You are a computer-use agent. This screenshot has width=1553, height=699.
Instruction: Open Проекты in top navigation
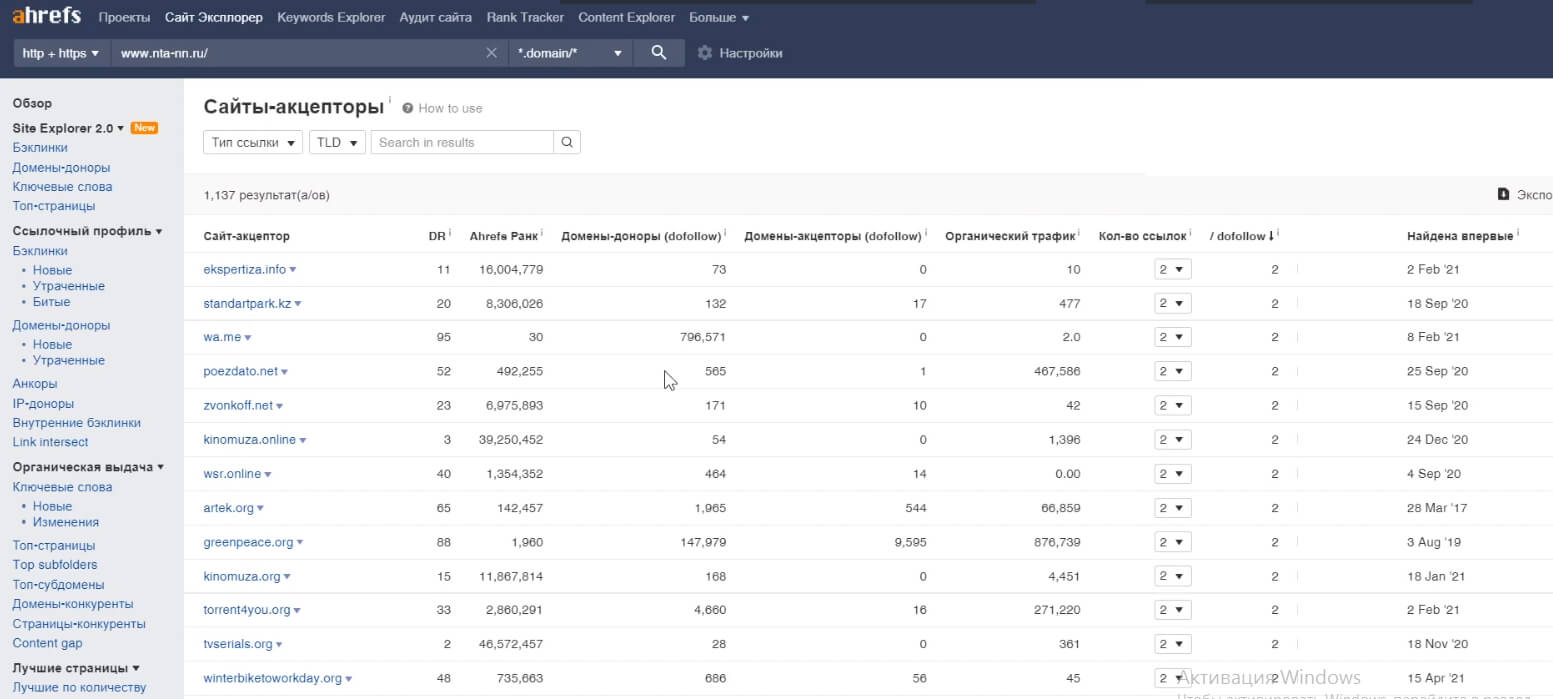(124, 17)
